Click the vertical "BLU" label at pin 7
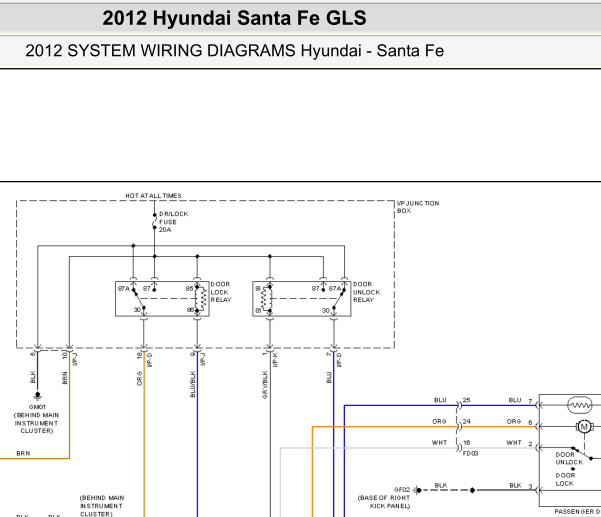The width and height of the screenshot is (601, 517). [x=329, y=377]
